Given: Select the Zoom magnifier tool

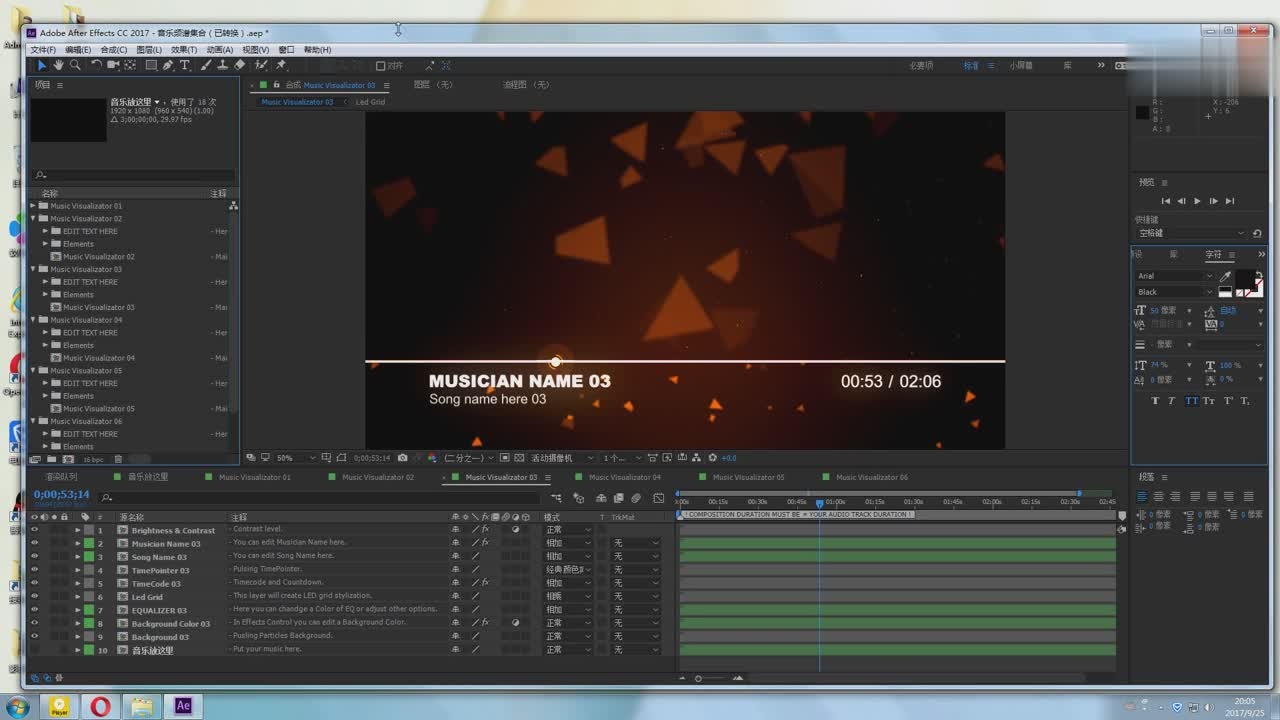Looking at the screenshot, I should tap(75, 65).
